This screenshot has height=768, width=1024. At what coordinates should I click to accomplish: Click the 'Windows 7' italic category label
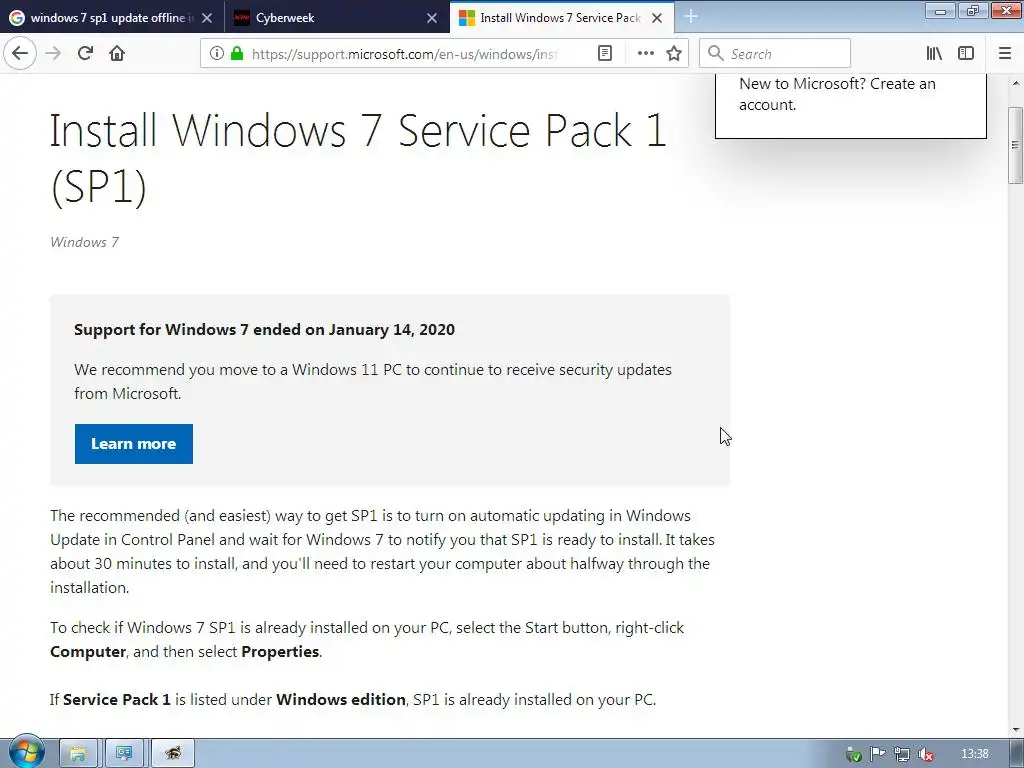click(84, 242)
